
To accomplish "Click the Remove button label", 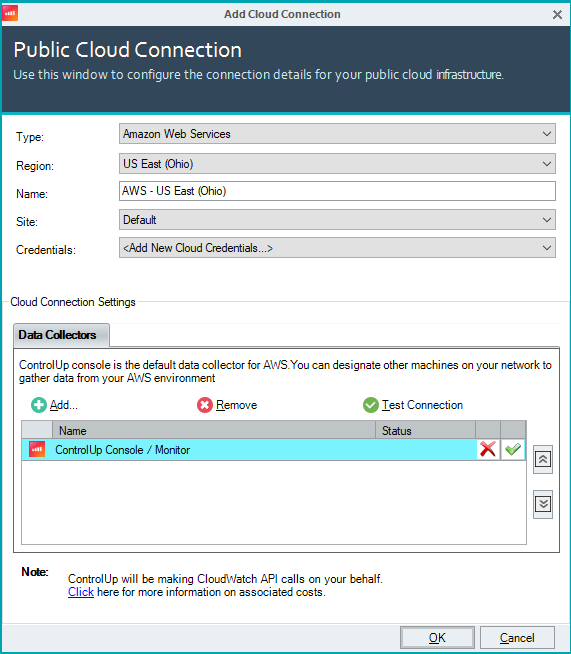I will pos(236,405).
